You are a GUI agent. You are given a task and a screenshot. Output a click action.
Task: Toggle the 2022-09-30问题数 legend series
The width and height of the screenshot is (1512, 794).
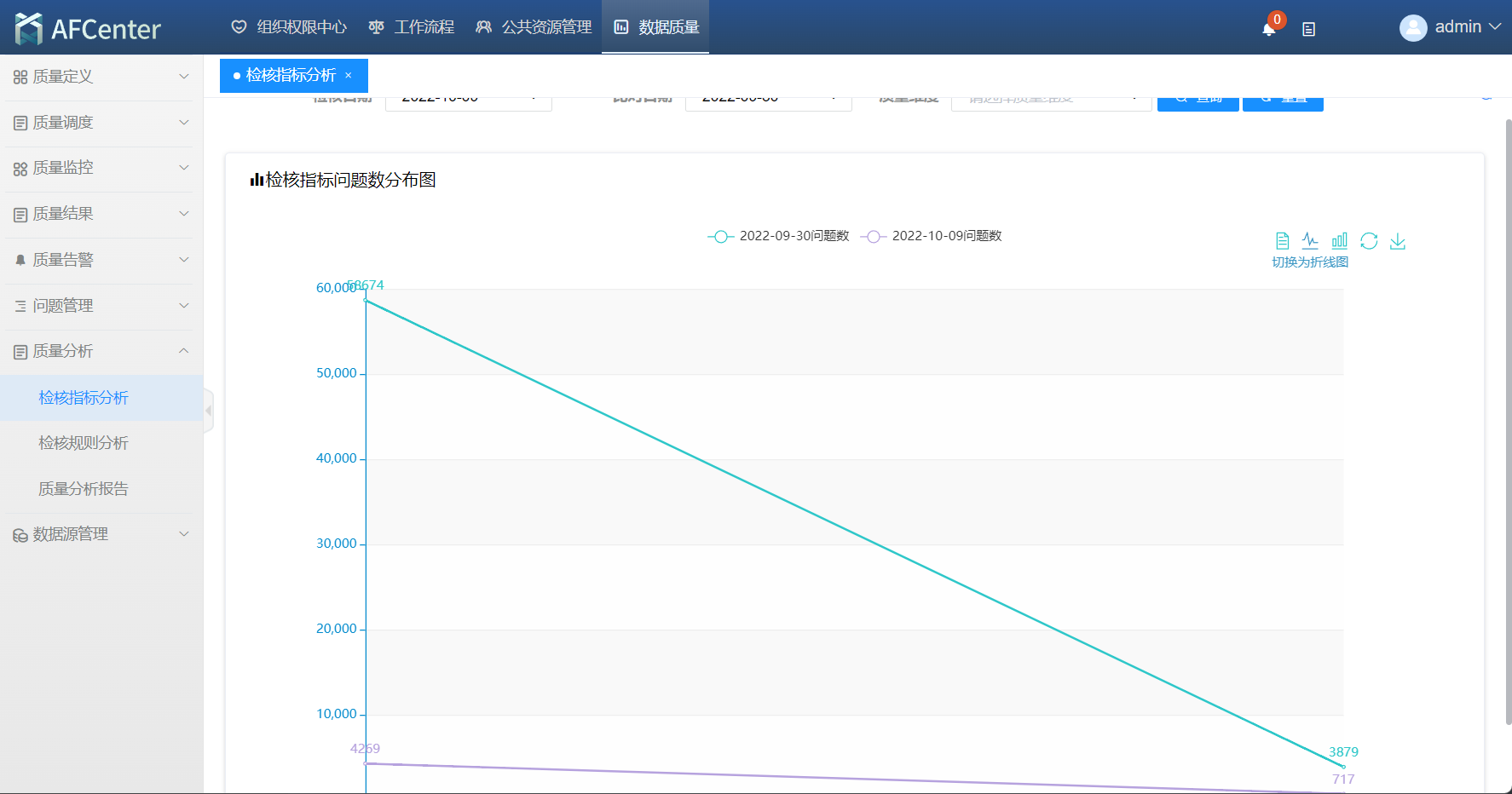click(x=778, y=236)
